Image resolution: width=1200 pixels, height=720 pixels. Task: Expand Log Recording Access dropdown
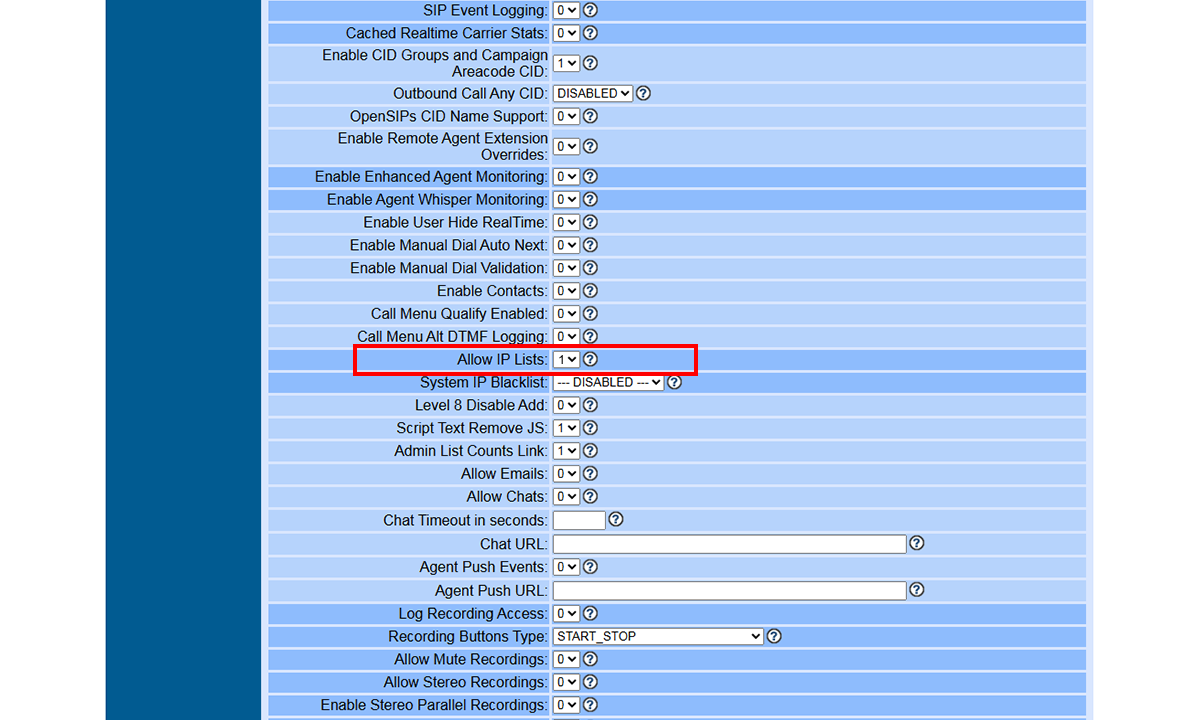pos(566,613)
